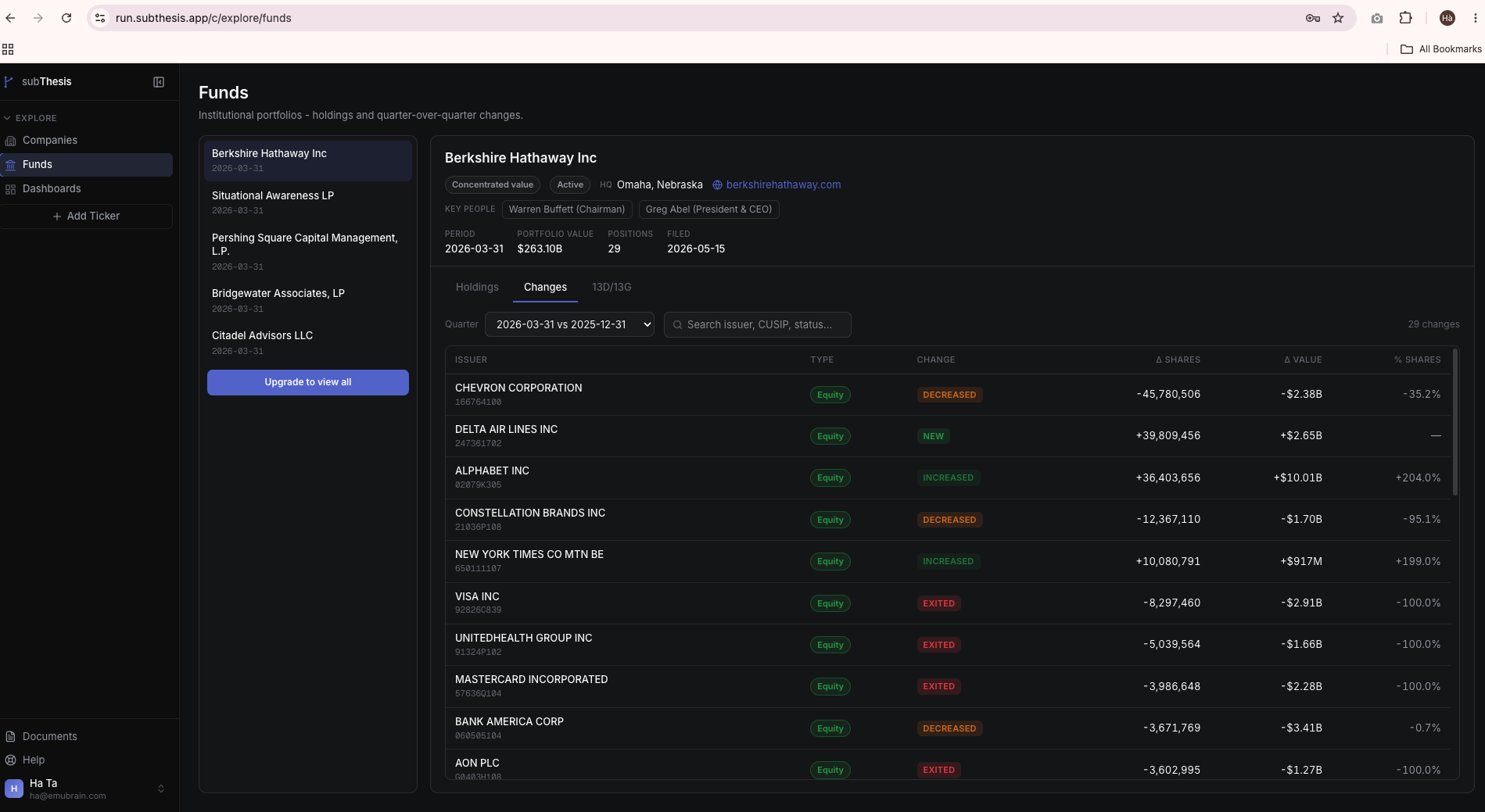This screenshot has height=812, width=1485.
Task: Click the DECREASED badge for Chevron
Action: pyautogui.click(x=949, y=395)
